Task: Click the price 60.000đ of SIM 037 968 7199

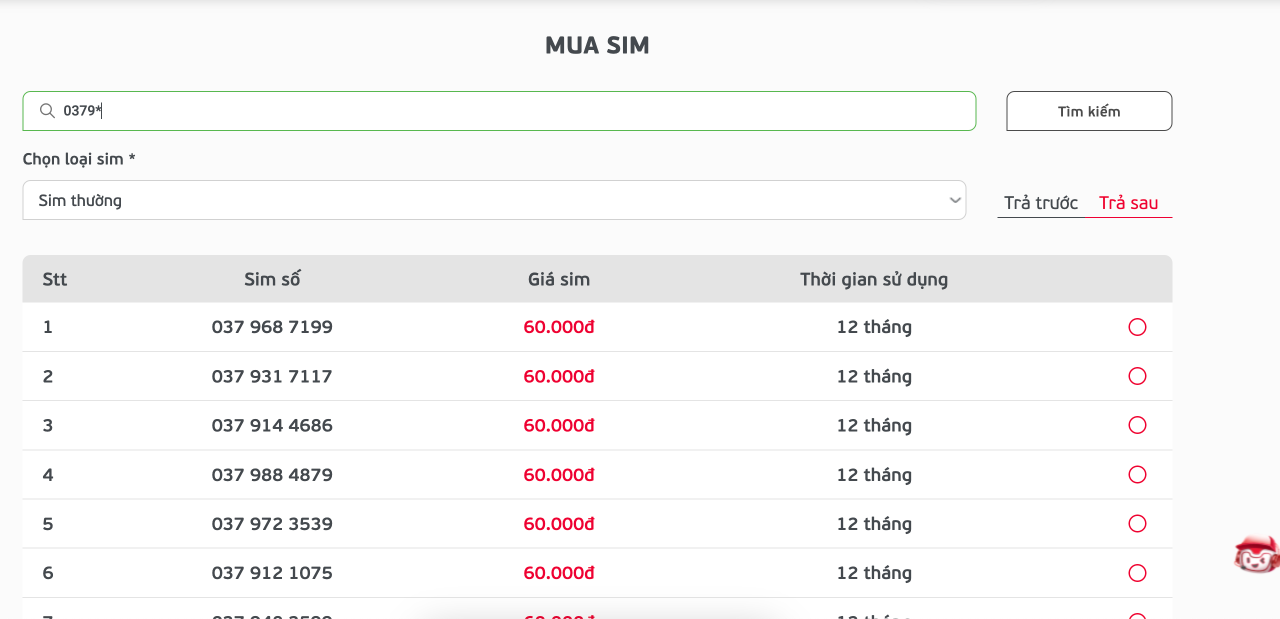Action: [x=559, y=326]
